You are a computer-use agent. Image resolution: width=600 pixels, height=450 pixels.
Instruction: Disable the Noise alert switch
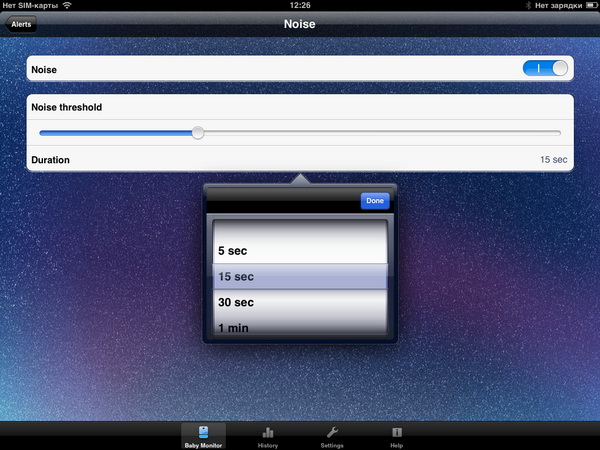coord(545,69)
